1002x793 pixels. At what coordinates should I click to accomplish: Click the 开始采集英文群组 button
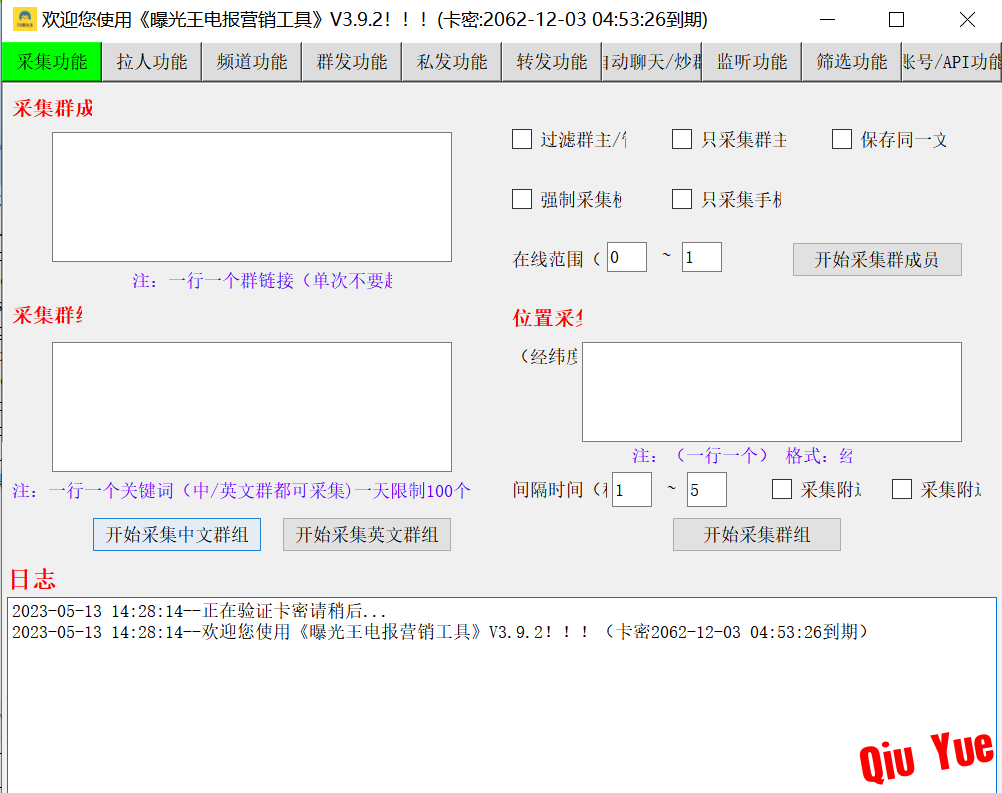[x=367, y=535]
